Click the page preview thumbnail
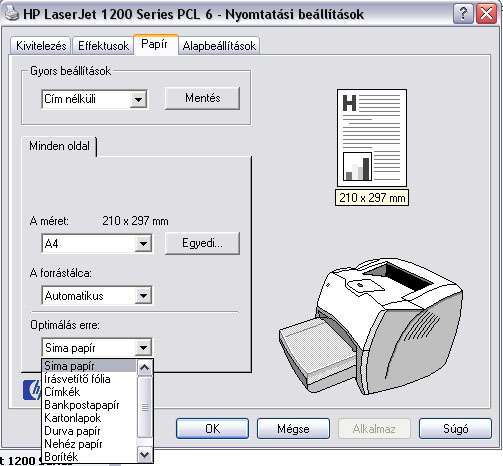The image size is (503, 466). (372, 138)
